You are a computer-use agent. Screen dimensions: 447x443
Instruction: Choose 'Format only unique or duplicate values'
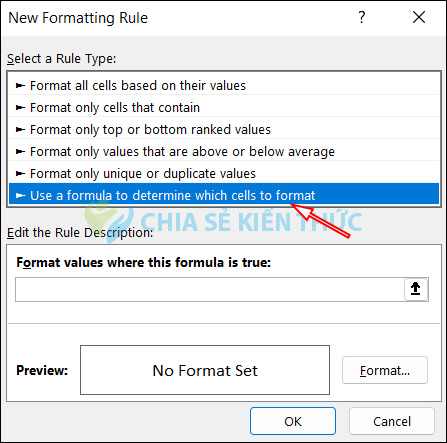tap(224, 174)
